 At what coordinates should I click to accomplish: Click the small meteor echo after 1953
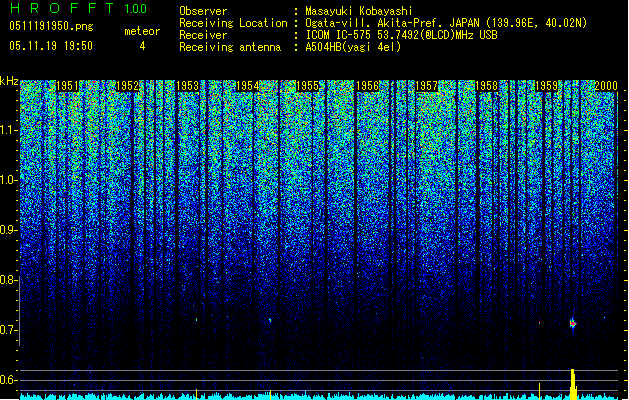(197, 320)
